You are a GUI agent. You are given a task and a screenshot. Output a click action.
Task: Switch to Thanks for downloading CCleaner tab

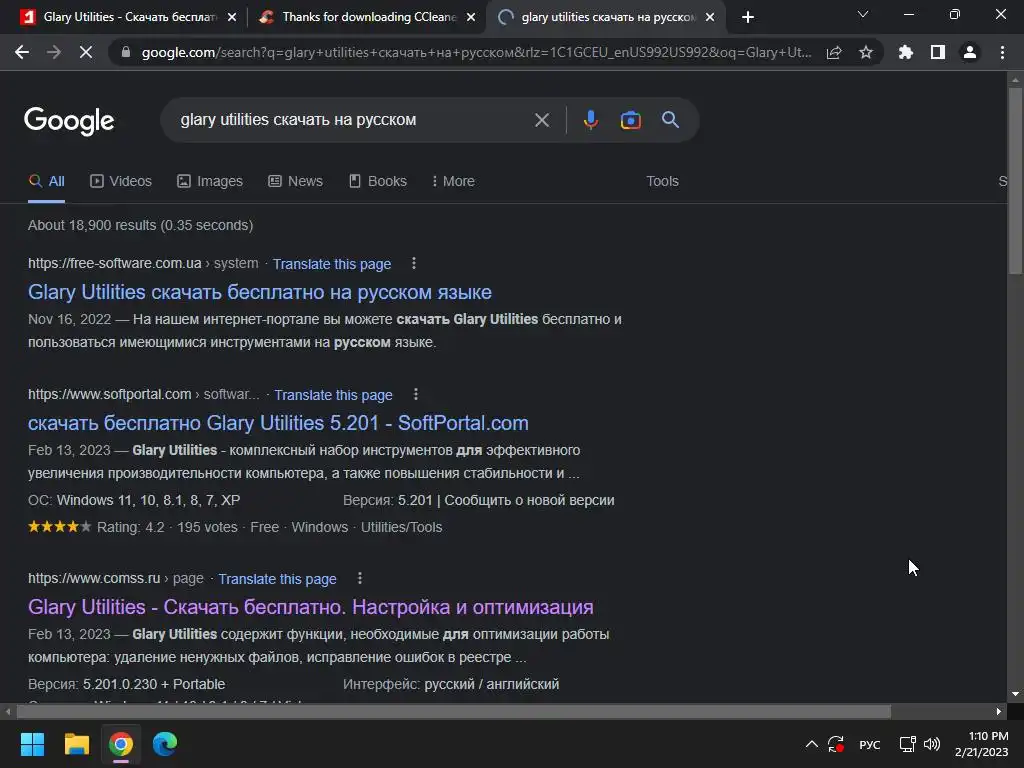coord(369,17)
